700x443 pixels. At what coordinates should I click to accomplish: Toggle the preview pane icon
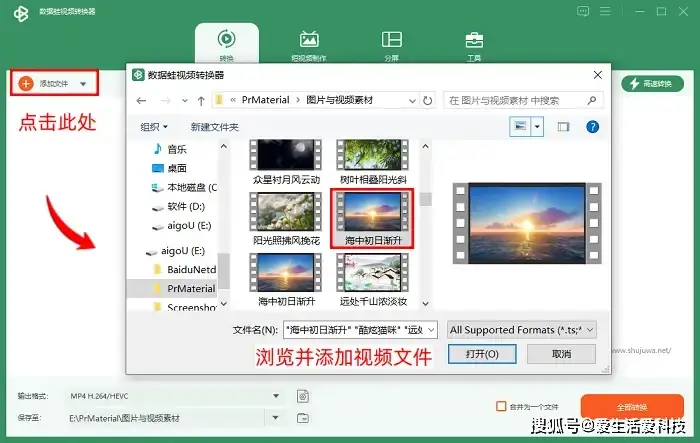coord(563,127)
